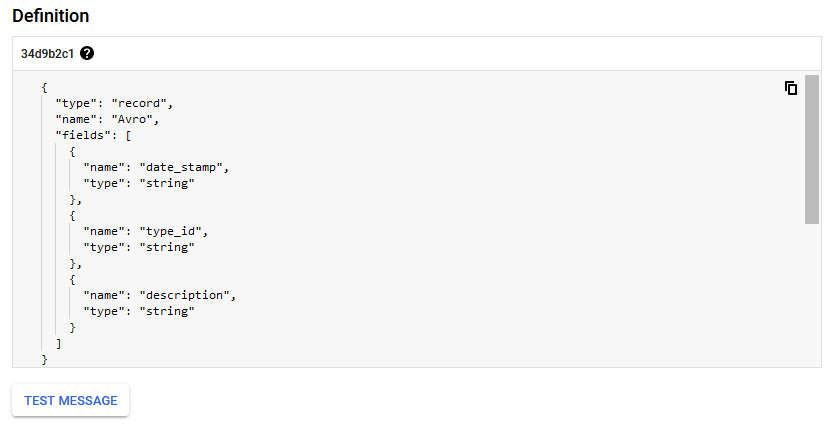The width and height of the screenshot is (825, 425).
Task: Click the opening brace on the first code line
Action: click(45, 87)
